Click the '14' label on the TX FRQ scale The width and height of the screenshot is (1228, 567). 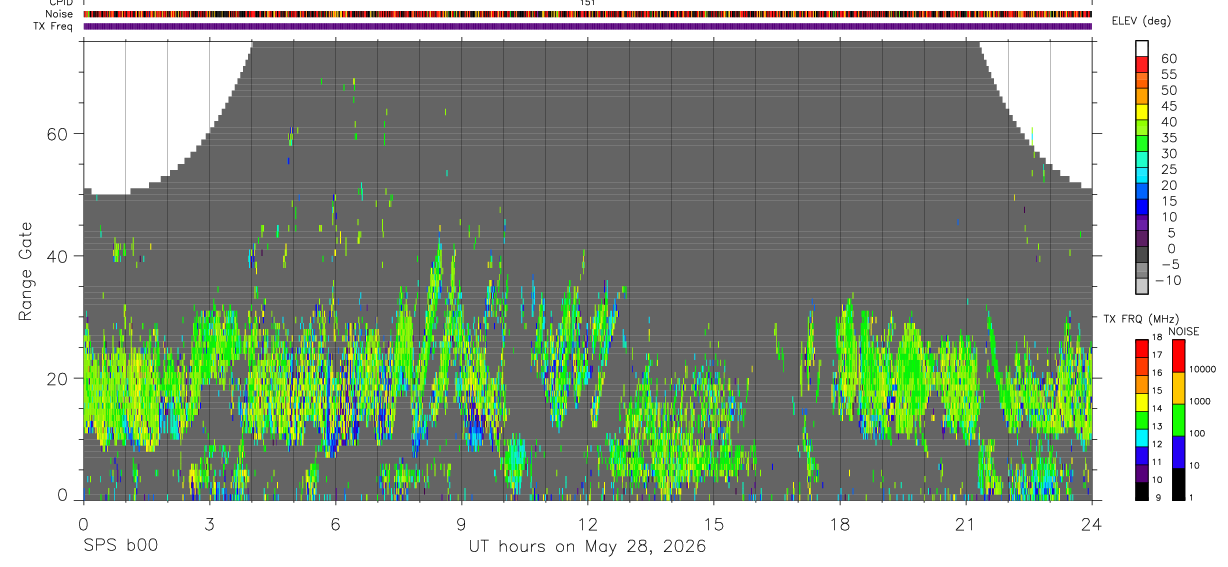1158,409
